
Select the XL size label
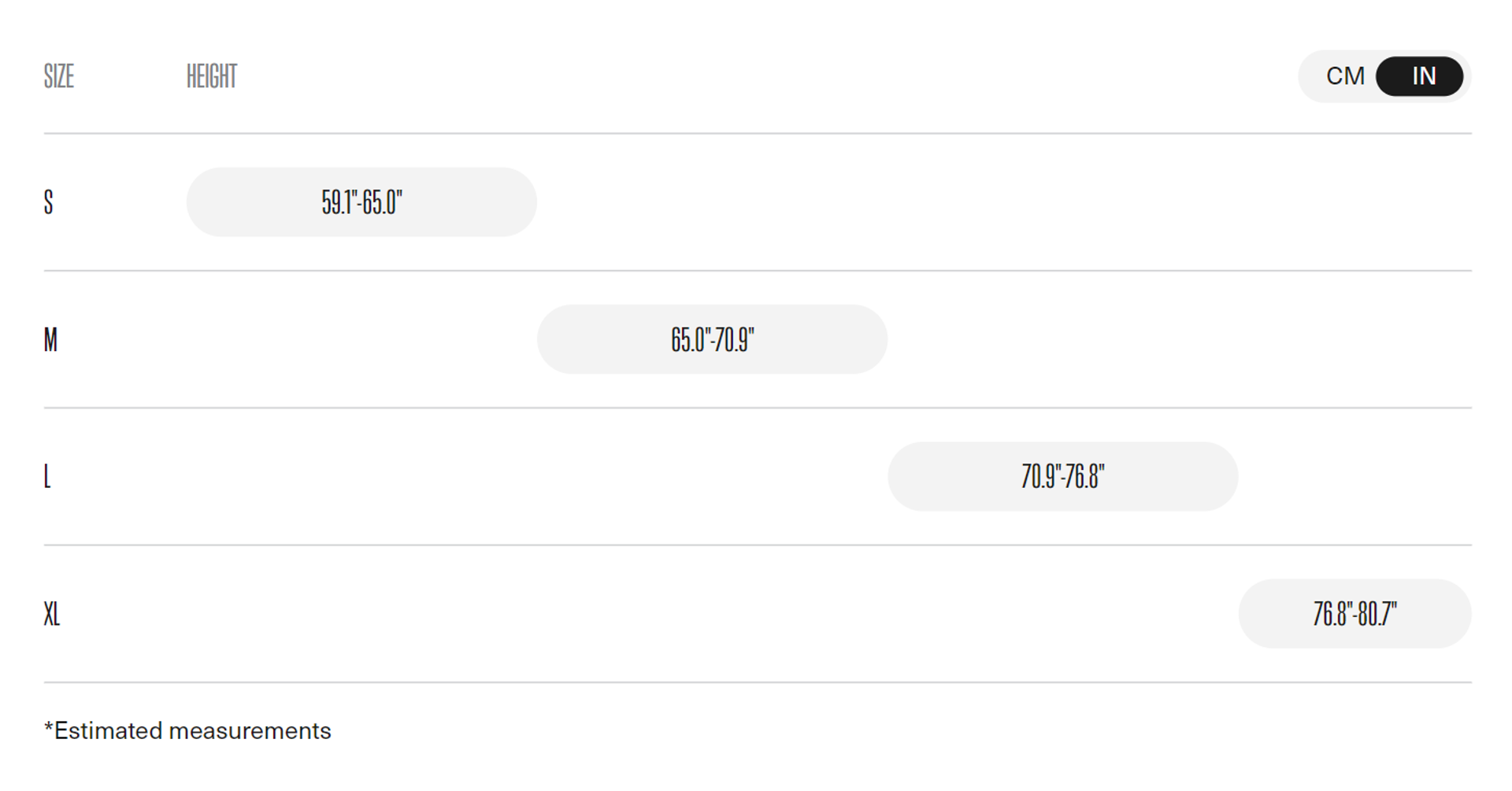point(52,614)
